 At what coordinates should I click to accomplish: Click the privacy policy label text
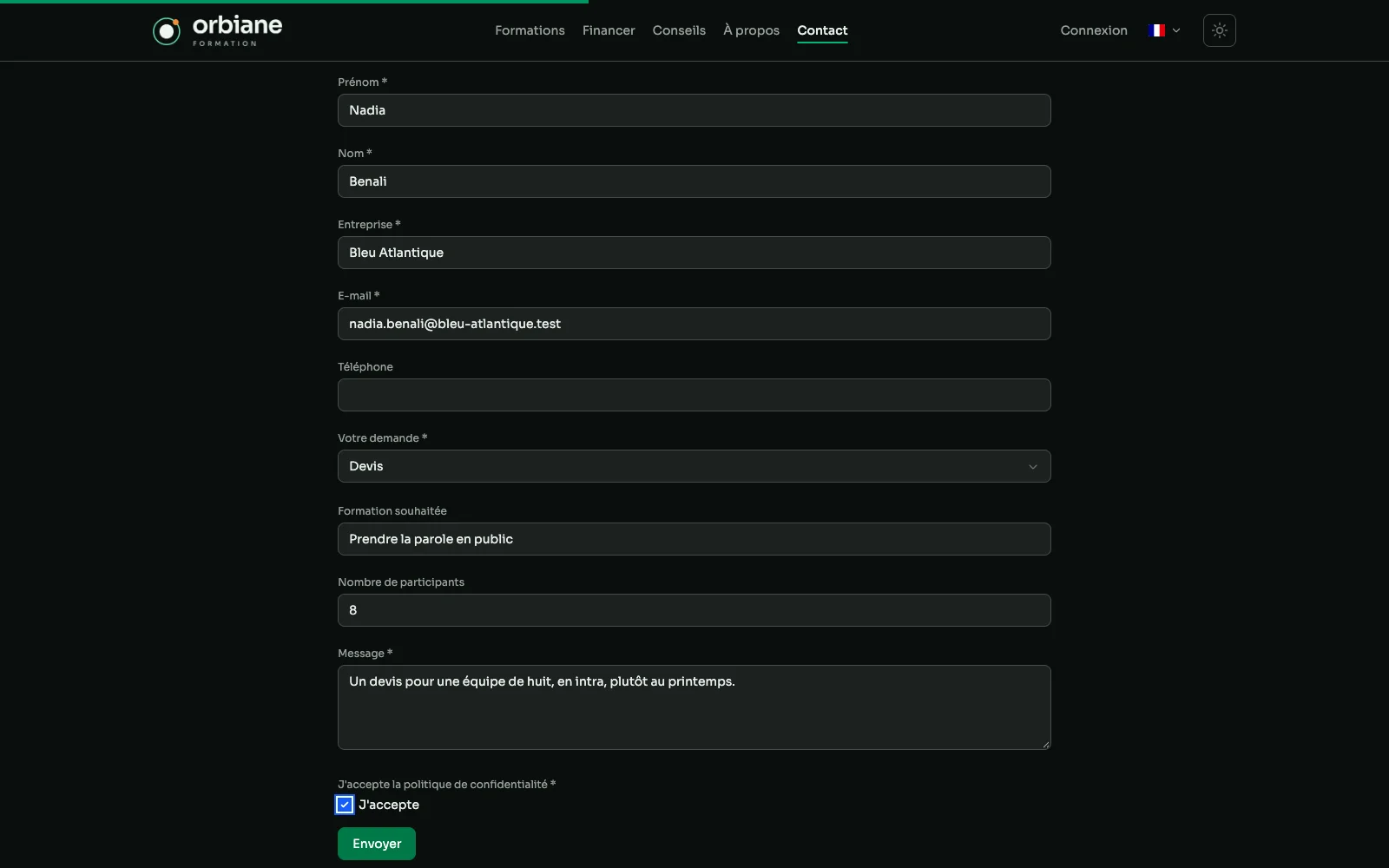coord(446,785)
